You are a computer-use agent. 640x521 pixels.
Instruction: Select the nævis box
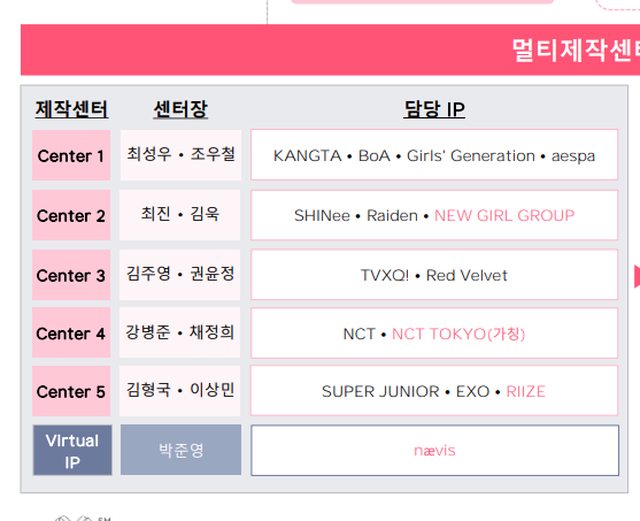click(434, 450)
